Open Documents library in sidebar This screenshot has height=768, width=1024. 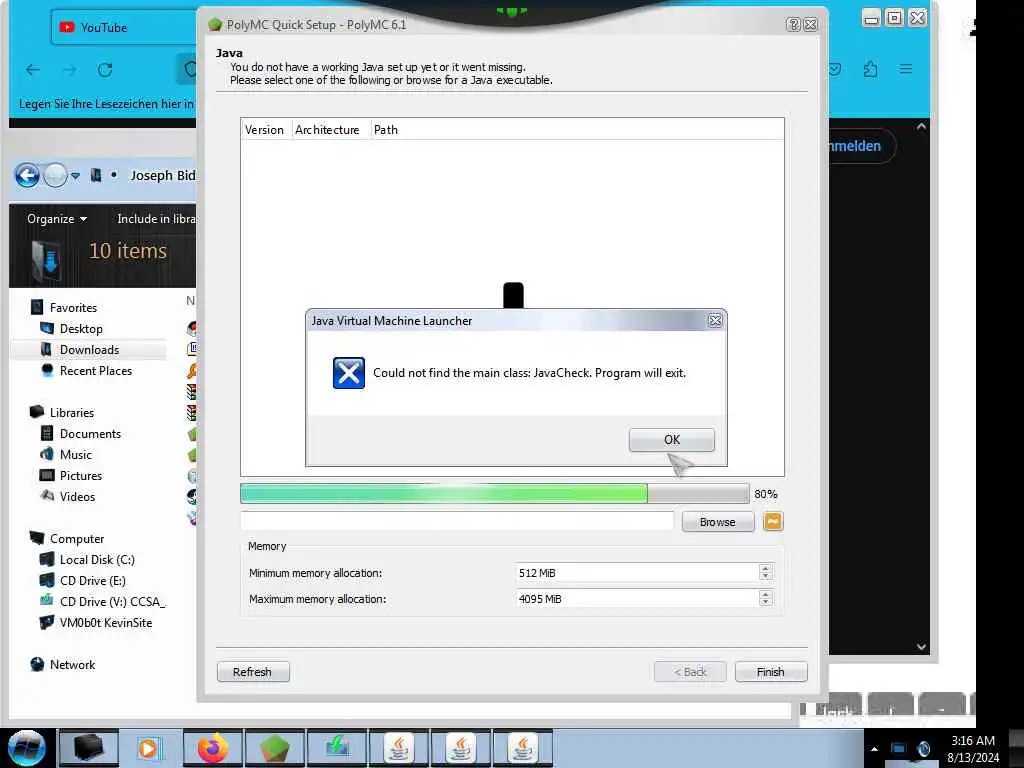90,434
